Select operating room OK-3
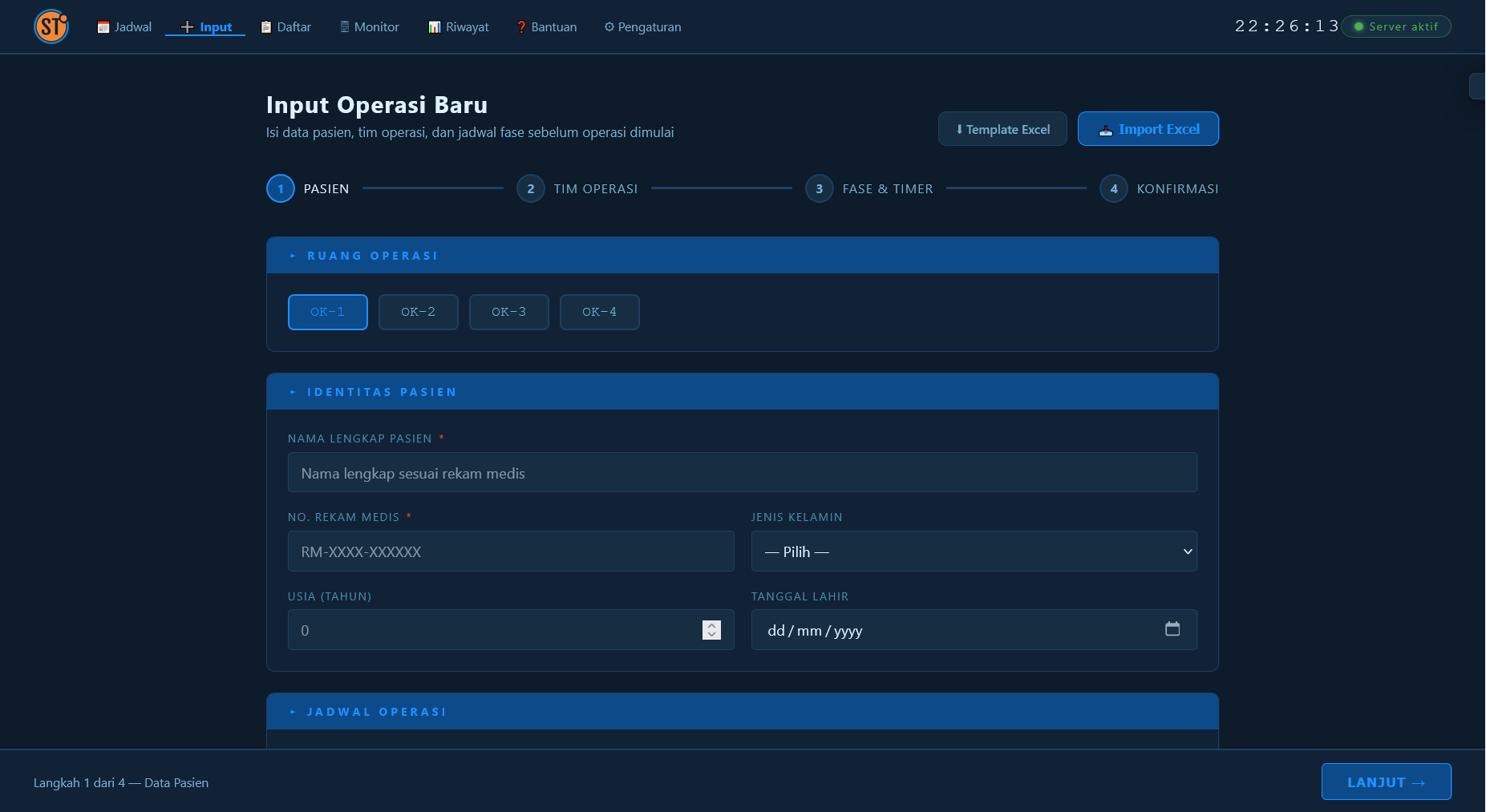1486x812 pixels. pyautogui.click(x=509, y=312)
